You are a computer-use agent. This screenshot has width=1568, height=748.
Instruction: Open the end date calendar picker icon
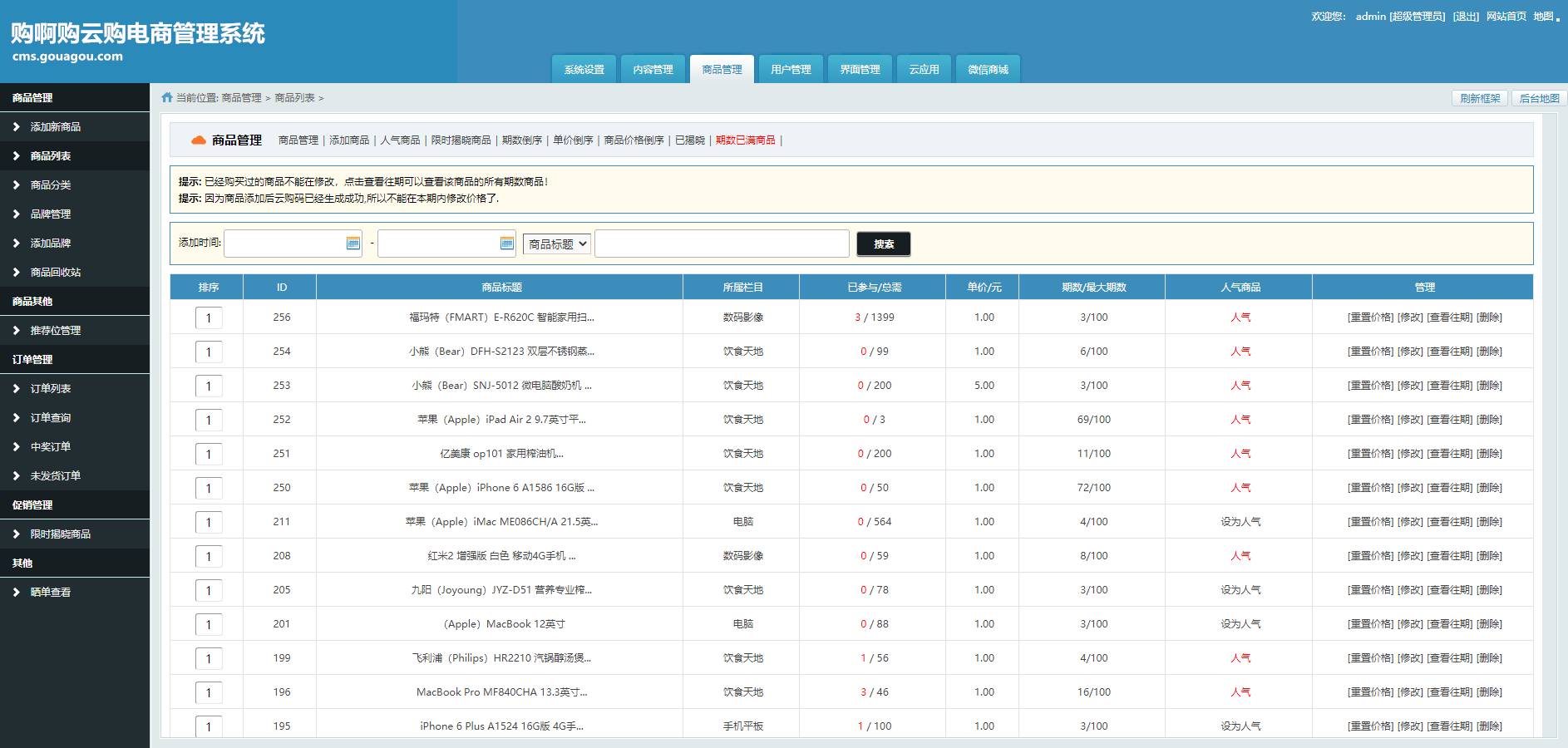(x=507, y=243)
